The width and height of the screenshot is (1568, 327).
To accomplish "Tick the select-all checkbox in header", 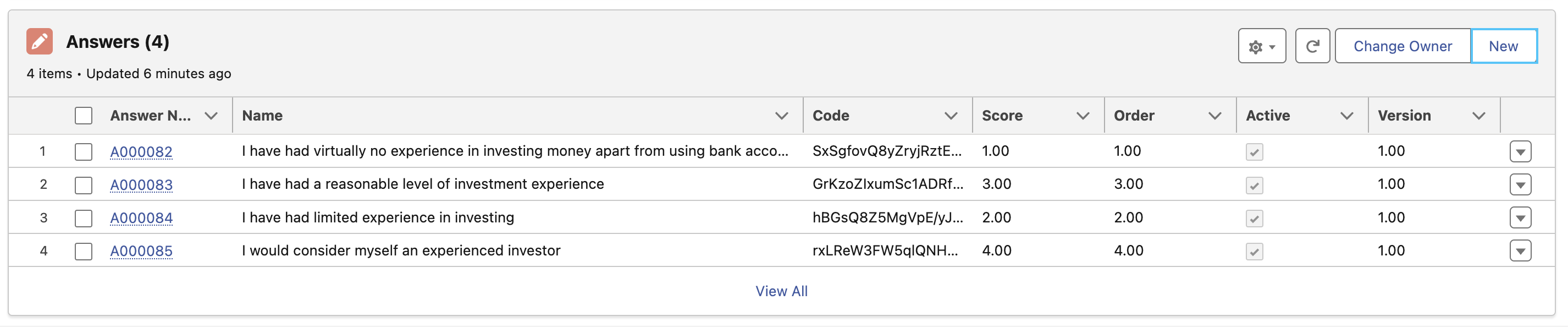I will click(x=84, y=116).
